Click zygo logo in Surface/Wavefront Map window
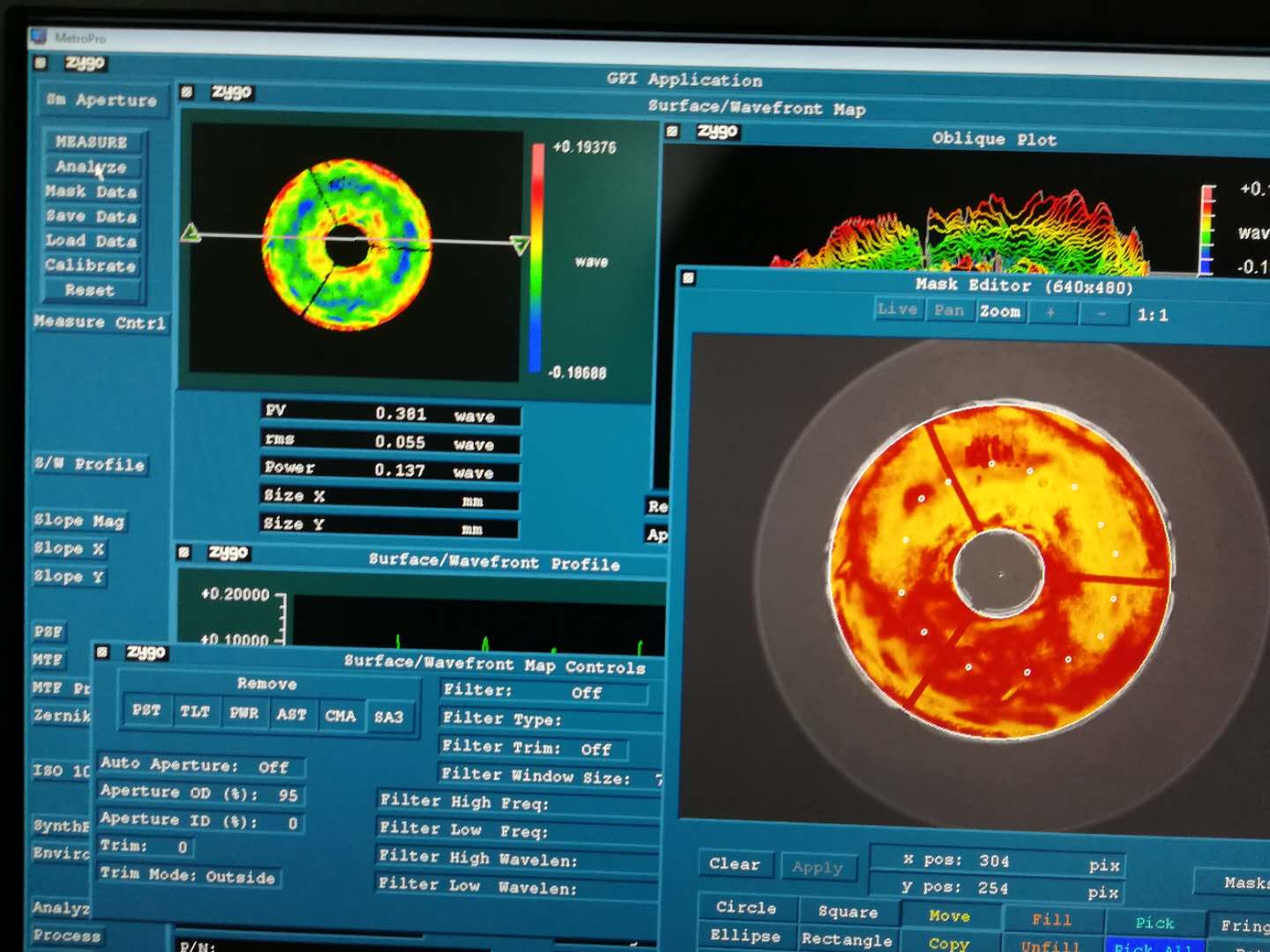The image size is (1270, 952). click(232, 93)
